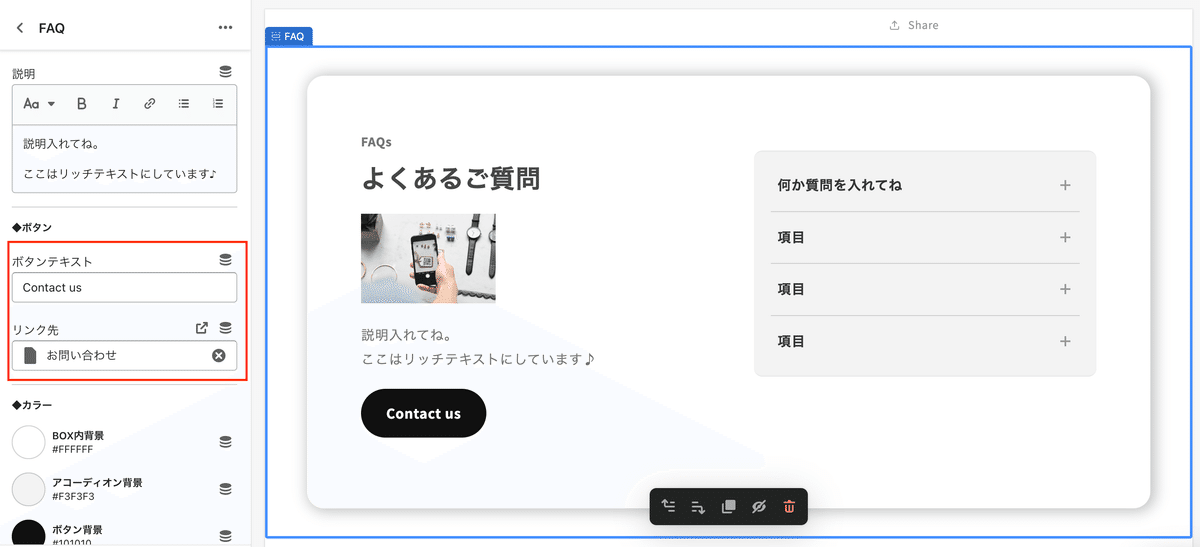The image size is (1200, 547).
Task: Open the リンク先 link in new window
Action: click(202, 328)
